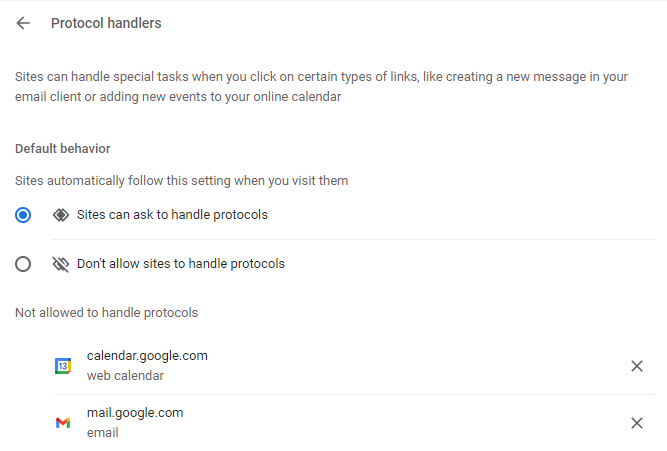
Task: Remove mail.google.com from the blocked list
Action: click(637, 423)
